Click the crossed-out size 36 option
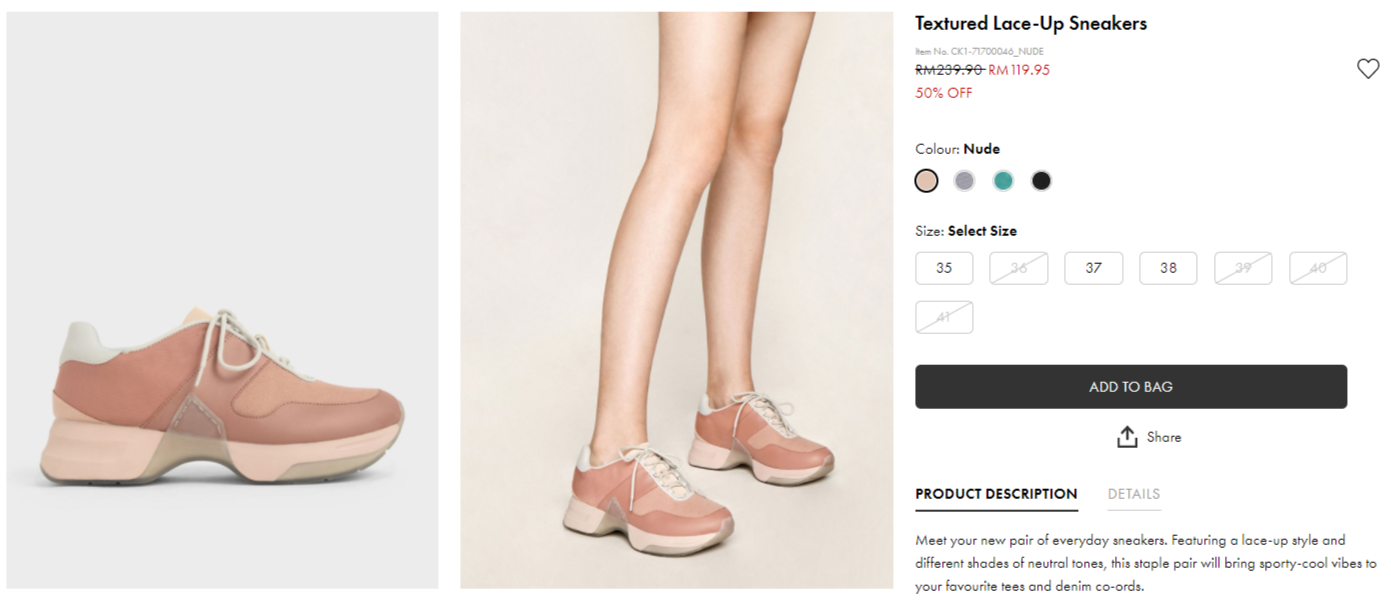Viewport: 1391px width, 600px height. click(x=1019, y=268)
